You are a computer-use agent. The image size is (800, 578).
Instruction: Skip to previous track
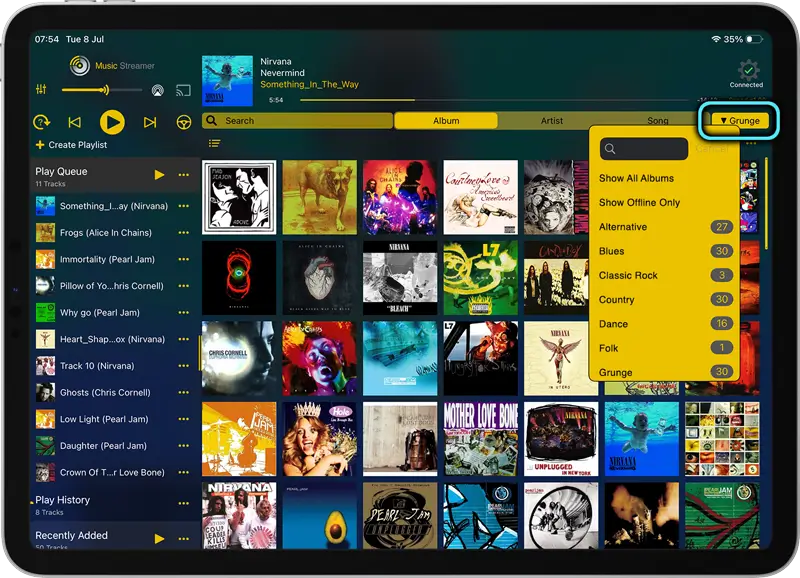tap(74, 122)
